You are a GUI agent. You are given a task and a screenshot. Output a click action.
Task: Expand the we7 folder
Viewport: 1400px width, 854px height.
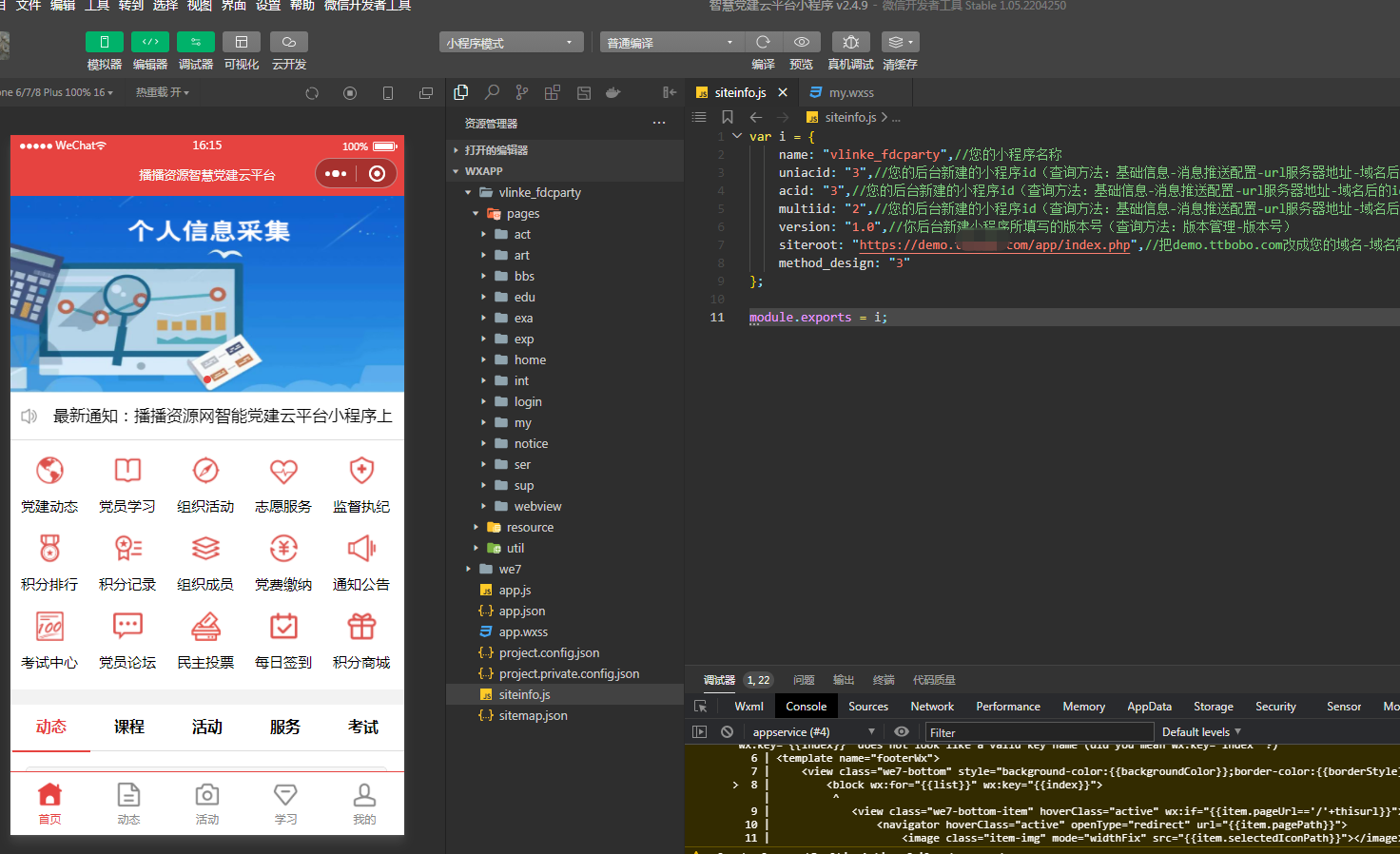565,569
